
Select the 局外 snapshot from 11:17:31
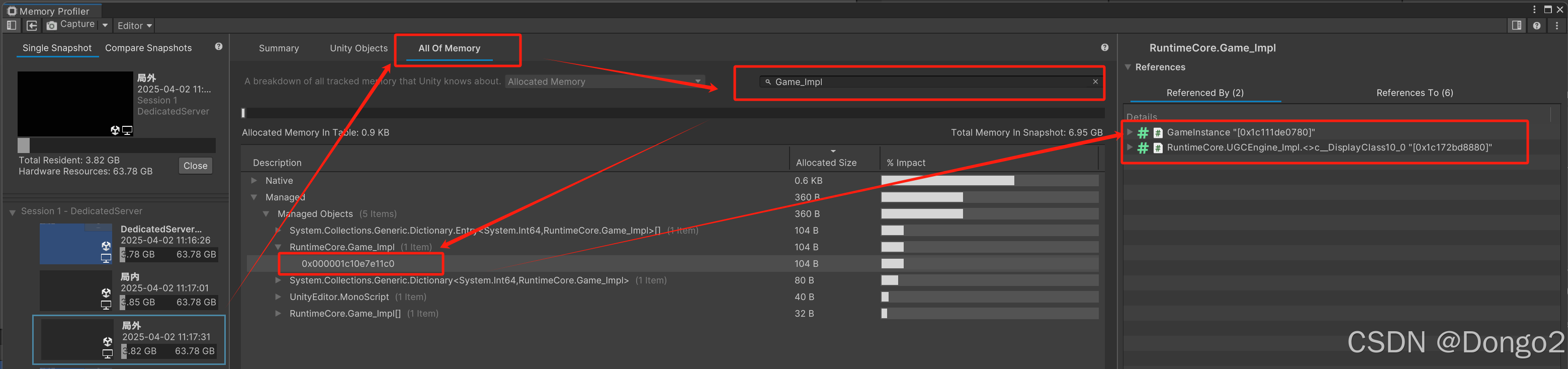pos(129,340)
